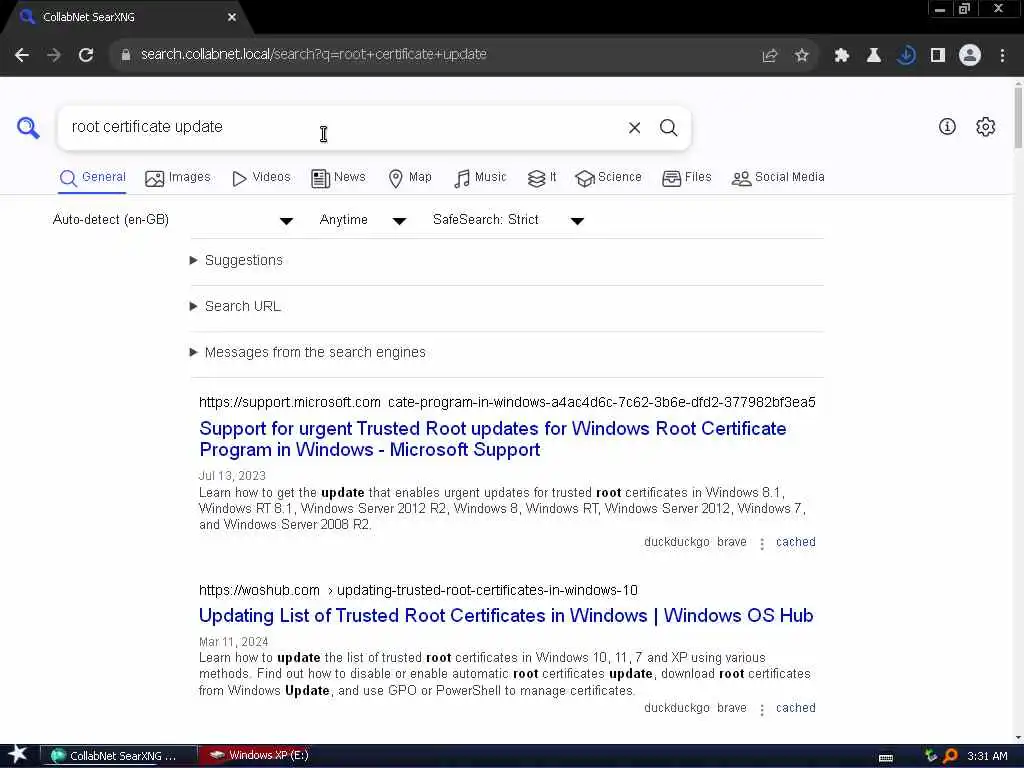
Task: Open the SafeSearch: Strict dropdown
Action: 508,220
